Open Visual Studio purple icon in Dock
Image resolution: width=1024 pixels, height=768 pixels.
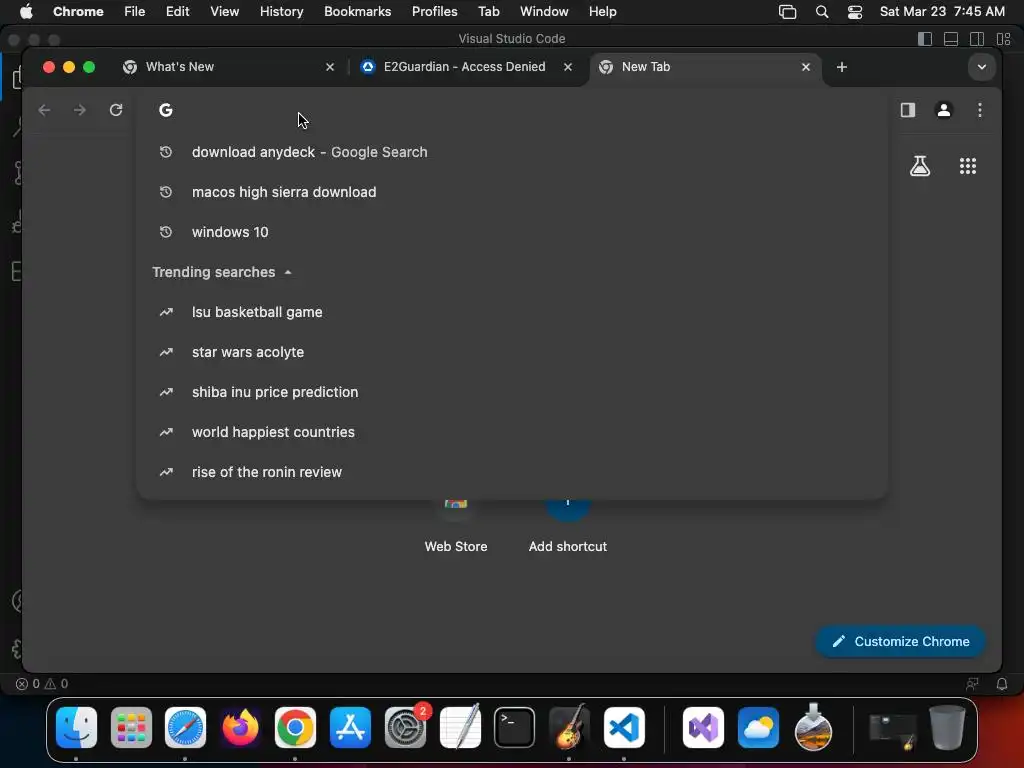pyautogui.click(x=703, y=728)
